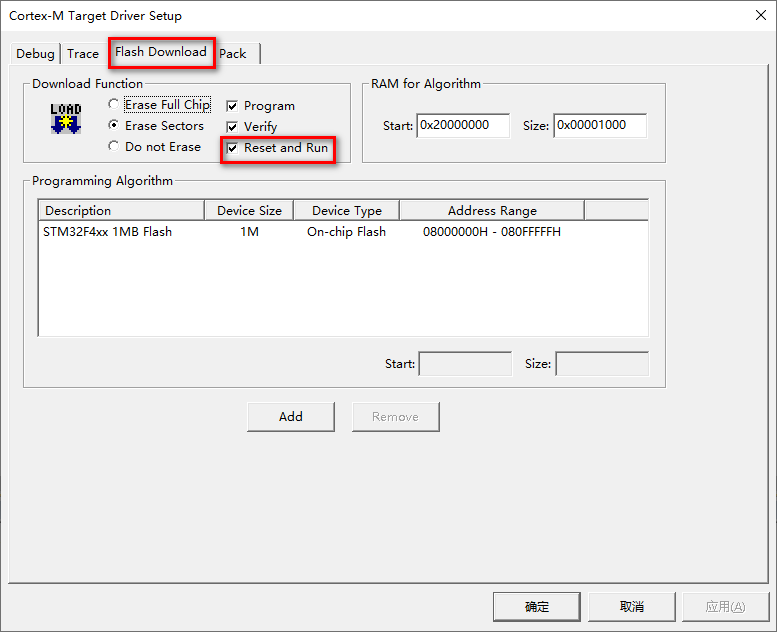Click the 1M device size cell
This screenshot has width=777, height=632.
(249, 232)
